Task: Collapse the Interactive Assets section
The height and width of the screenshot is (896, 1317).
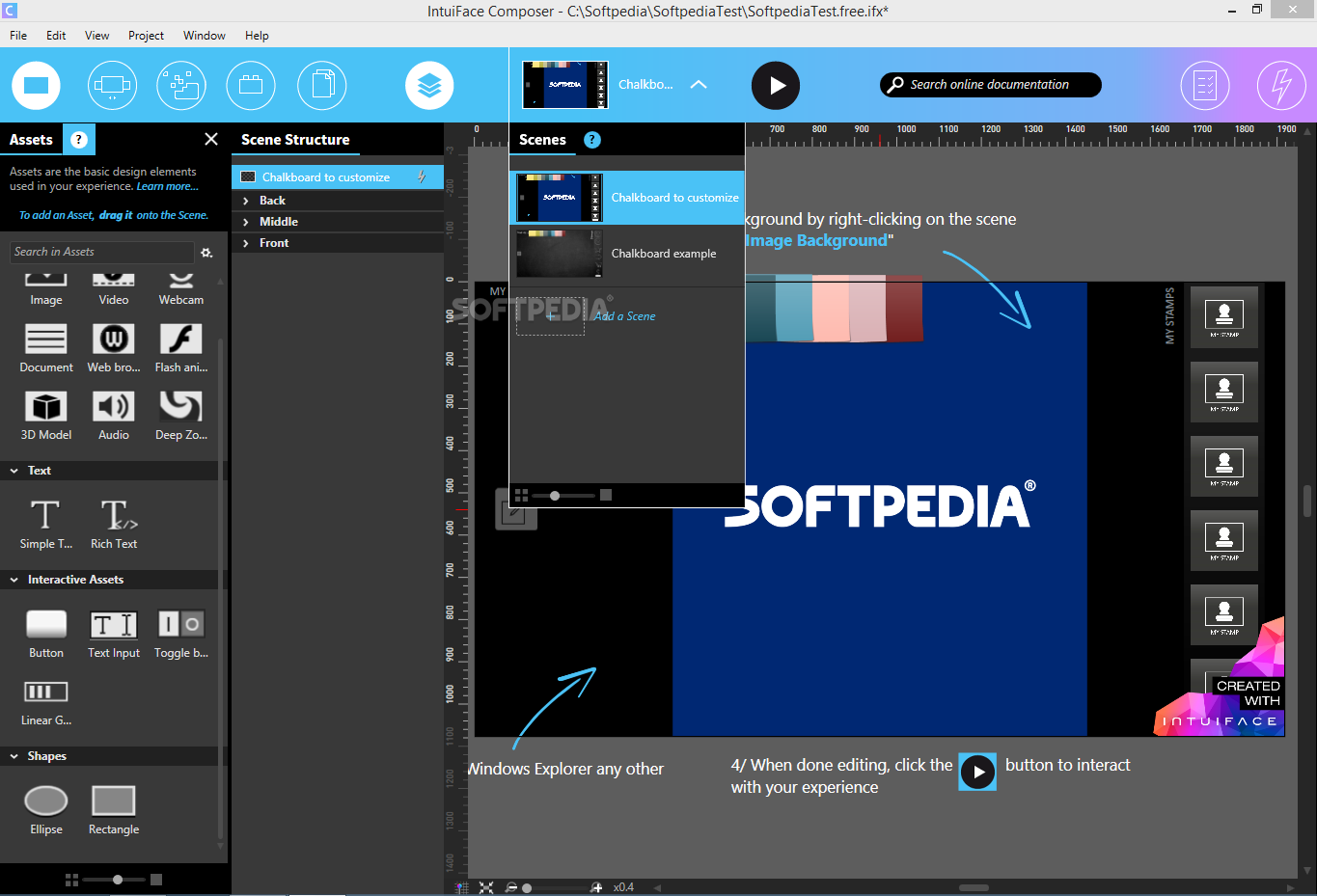Action: [x=14, y=580]
